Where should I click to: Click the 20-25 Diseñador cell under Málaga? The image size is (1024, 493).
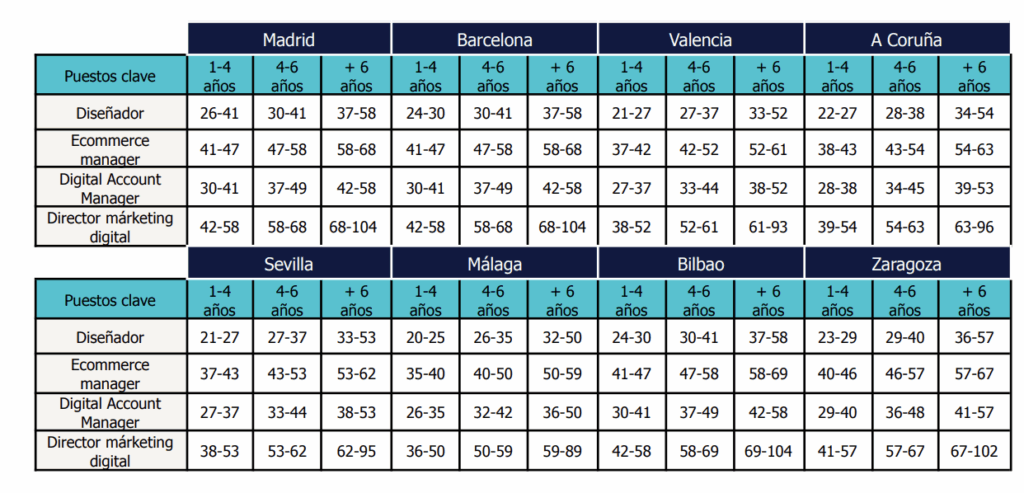[425, 338]
